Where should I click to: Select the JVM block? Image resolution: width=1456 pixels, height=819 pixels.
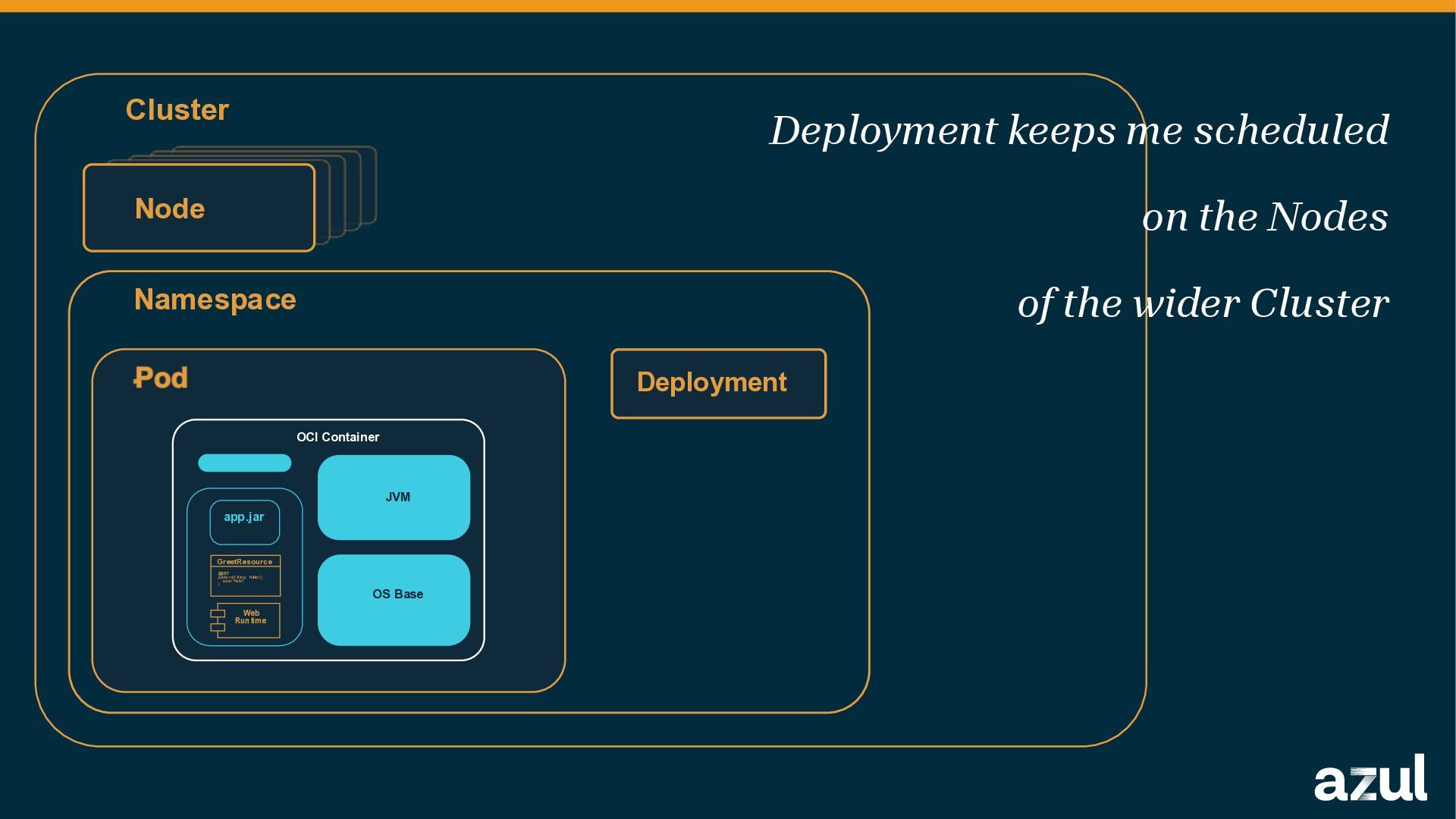pyautogui.click(x=394, y=497)
